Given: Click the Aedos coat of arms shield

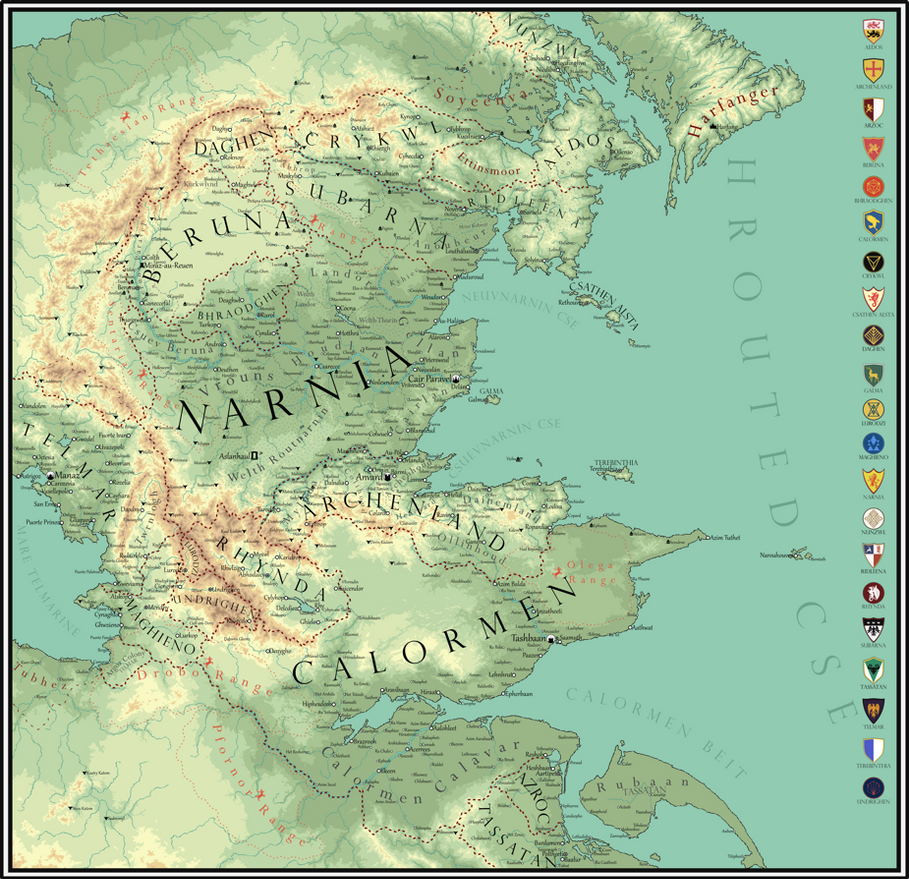Looking at the screenshot, I should coord(874,30).
